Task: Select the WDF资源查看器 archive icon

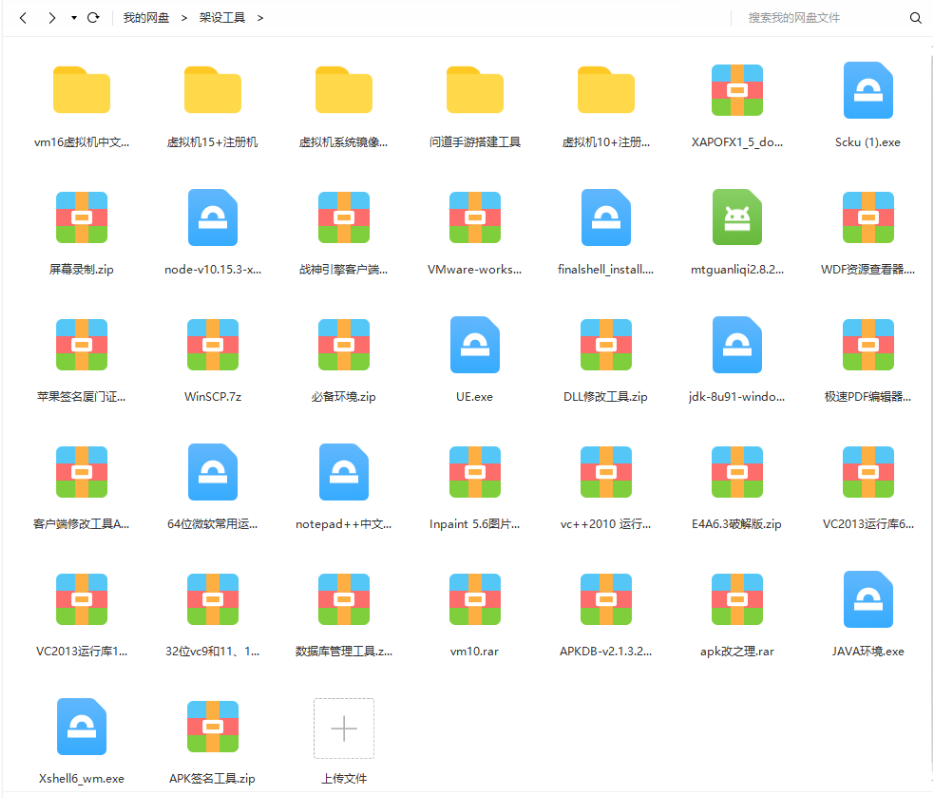Action: (x=868, y=217)
